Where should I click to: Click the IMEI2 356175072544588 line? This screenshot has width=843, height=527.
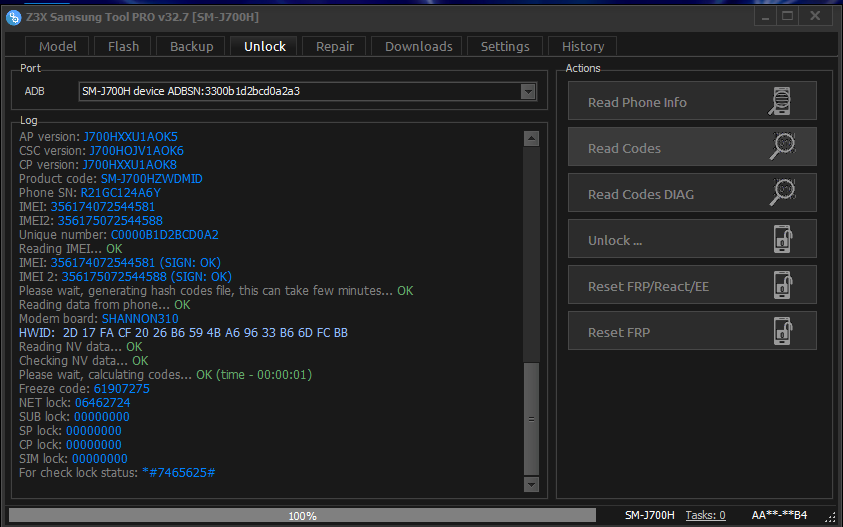[91, 221]
